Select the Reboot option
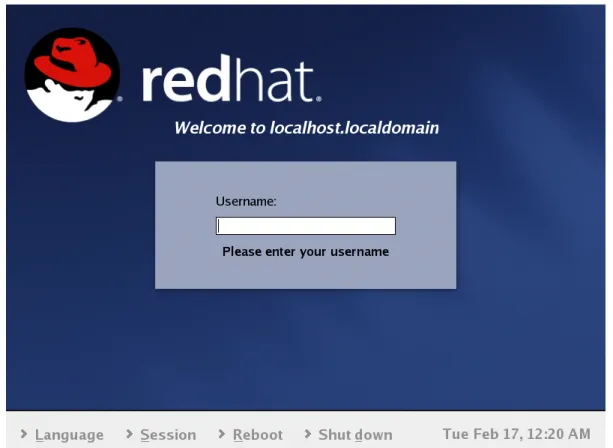 [x=258, y=435]
